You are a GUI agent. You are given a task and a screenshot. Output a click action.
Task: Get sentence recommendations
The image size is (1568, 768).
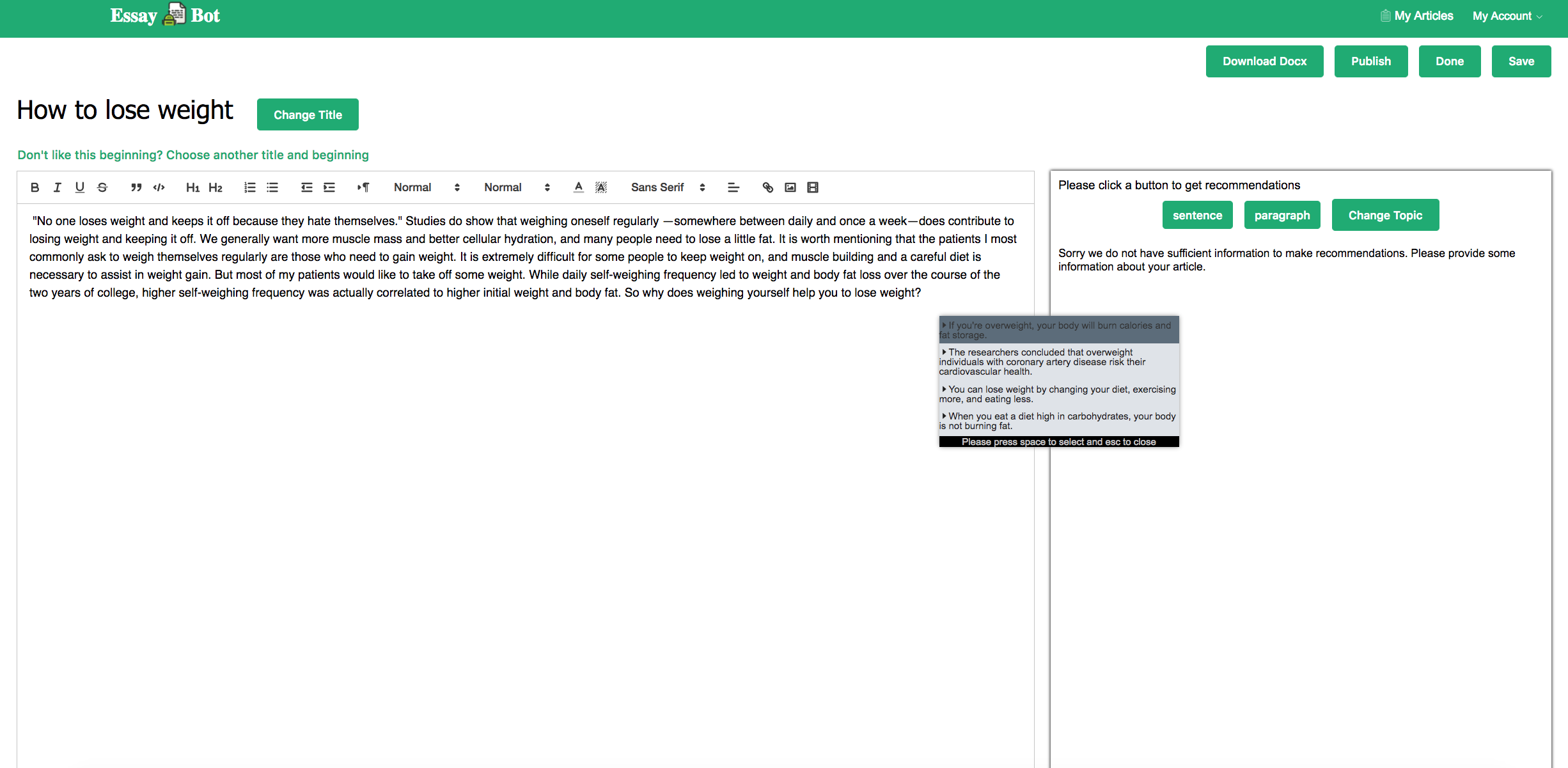pyautogui.click(x=1197, y=215)
